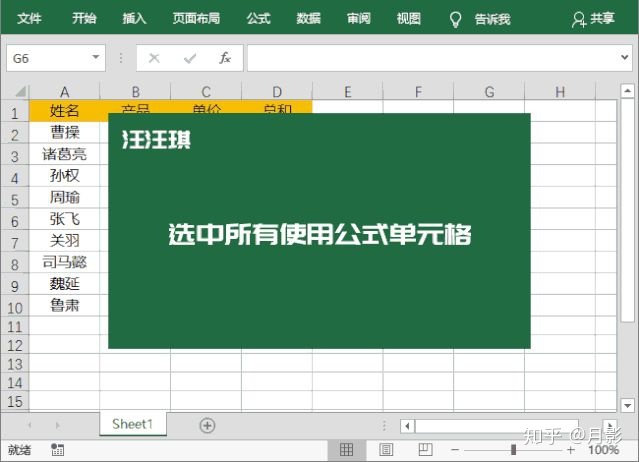
Task: Select row 11 header
Action: click(15, 327)
